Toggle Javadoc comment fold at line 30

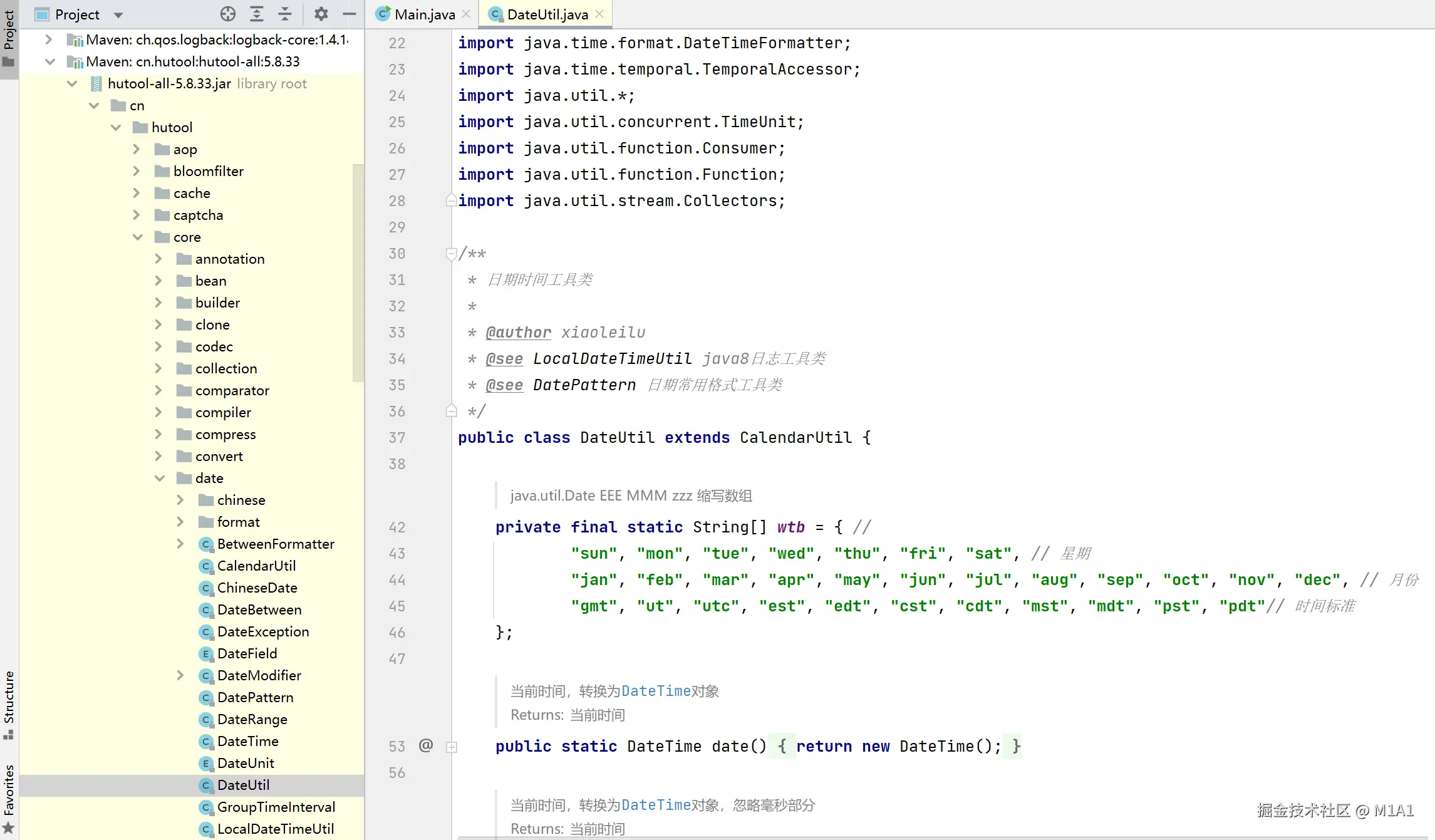(451, 254)
